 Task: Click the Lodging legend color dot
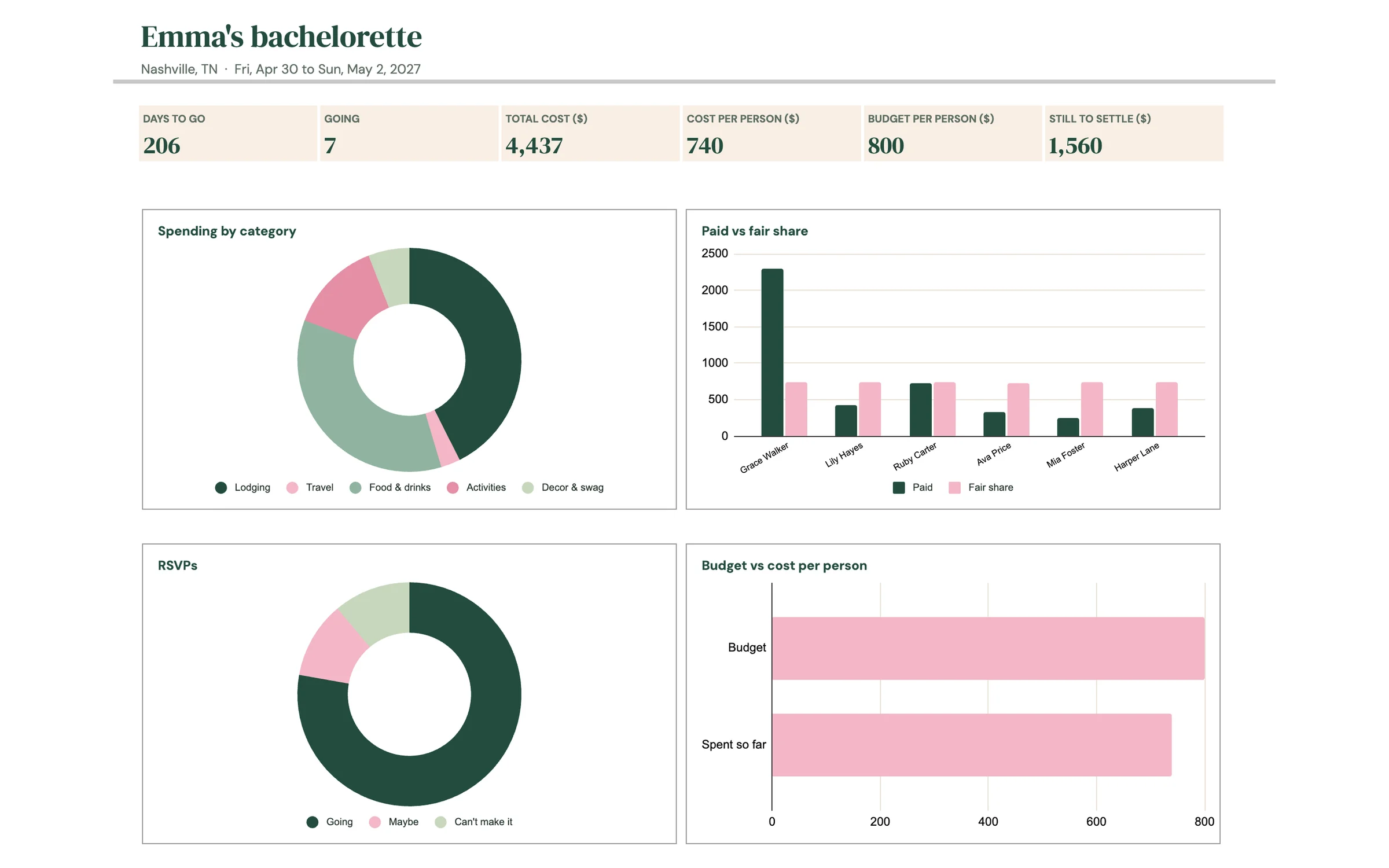(221, 488)
